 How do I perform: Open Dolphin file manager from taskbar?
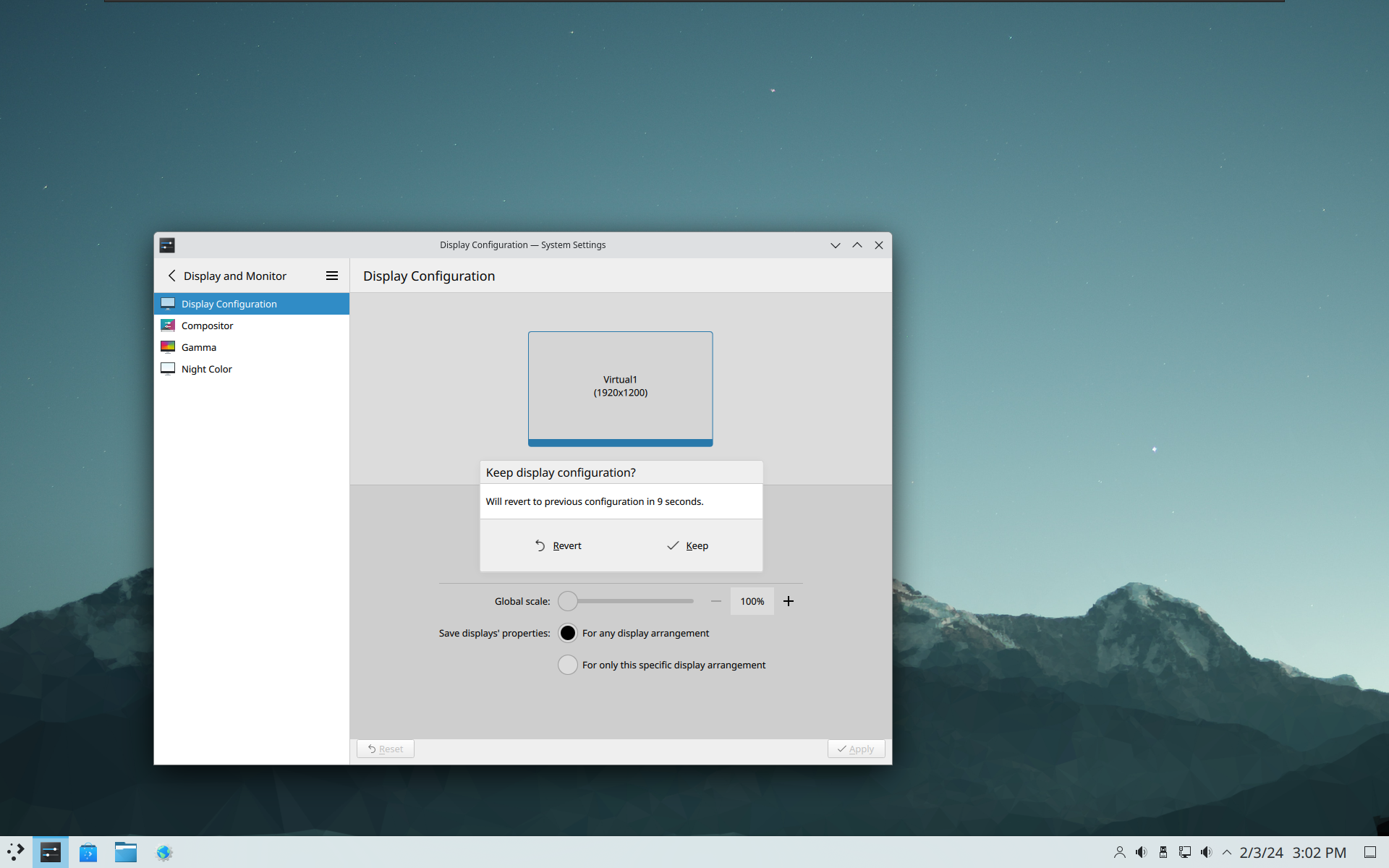pos(126,853)
